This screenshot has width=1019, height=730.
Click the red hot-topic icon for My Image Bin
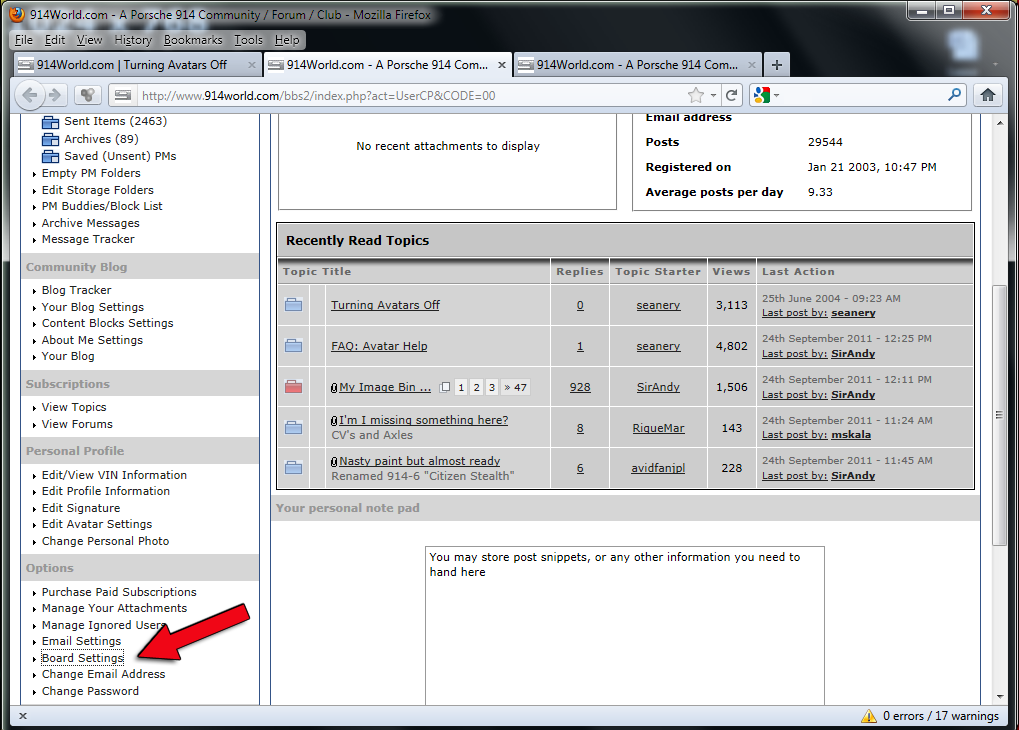[294, 386]
